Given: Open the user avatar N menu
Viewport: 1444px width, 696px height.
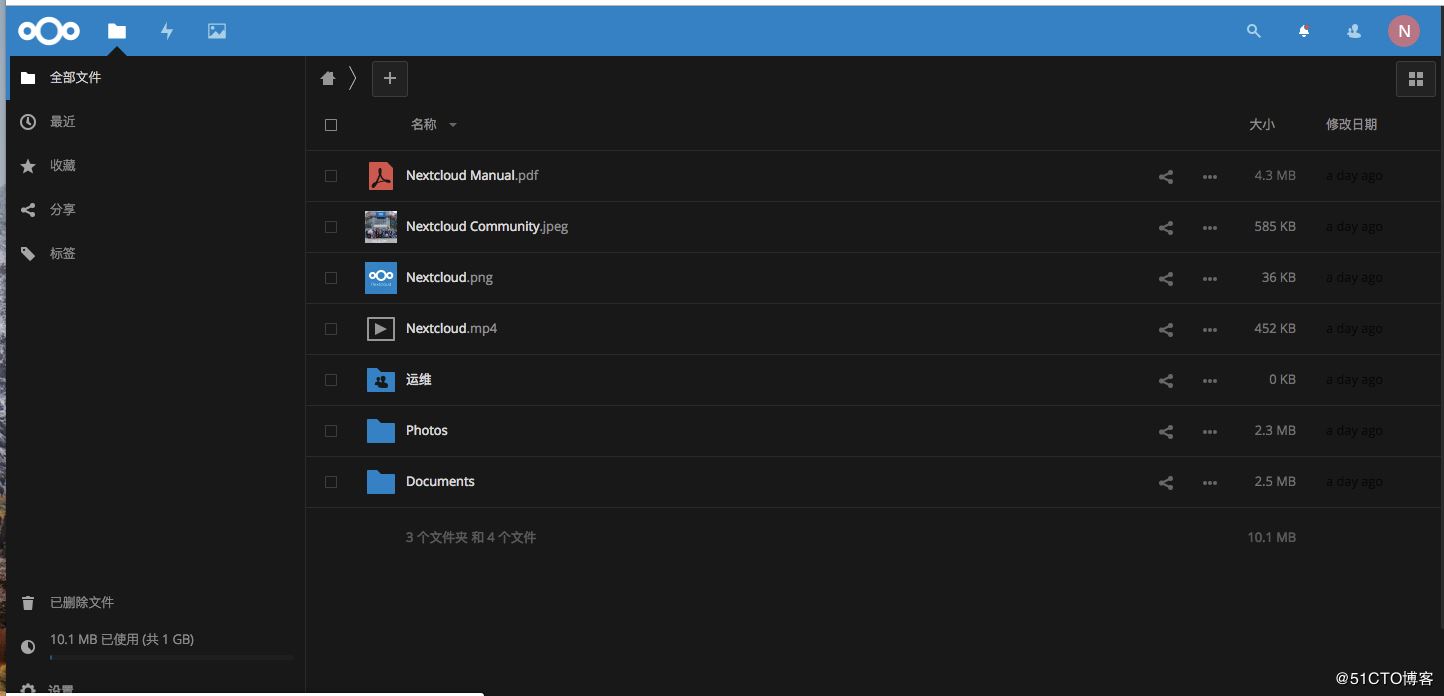Looking at the screenshot, I should pyautogui.click(x=1403, y=31).
